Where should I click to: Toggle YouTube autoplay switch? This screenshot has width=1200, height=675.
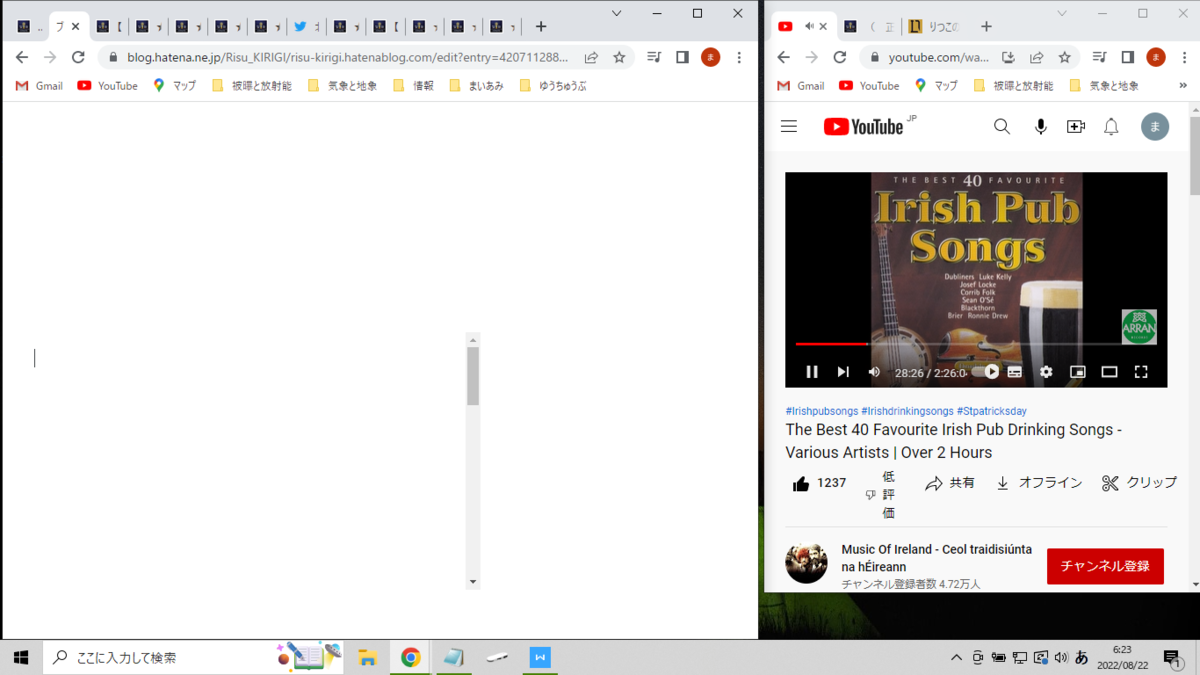tap(986, 372)
